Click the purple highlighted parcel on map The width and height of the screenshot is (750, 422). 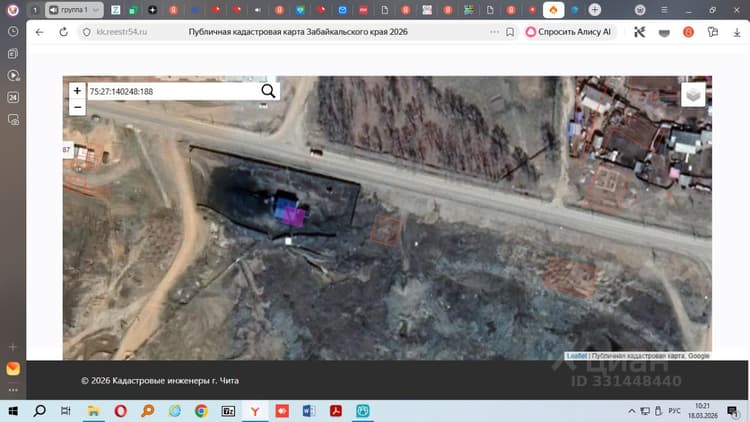tap(293, 216)
